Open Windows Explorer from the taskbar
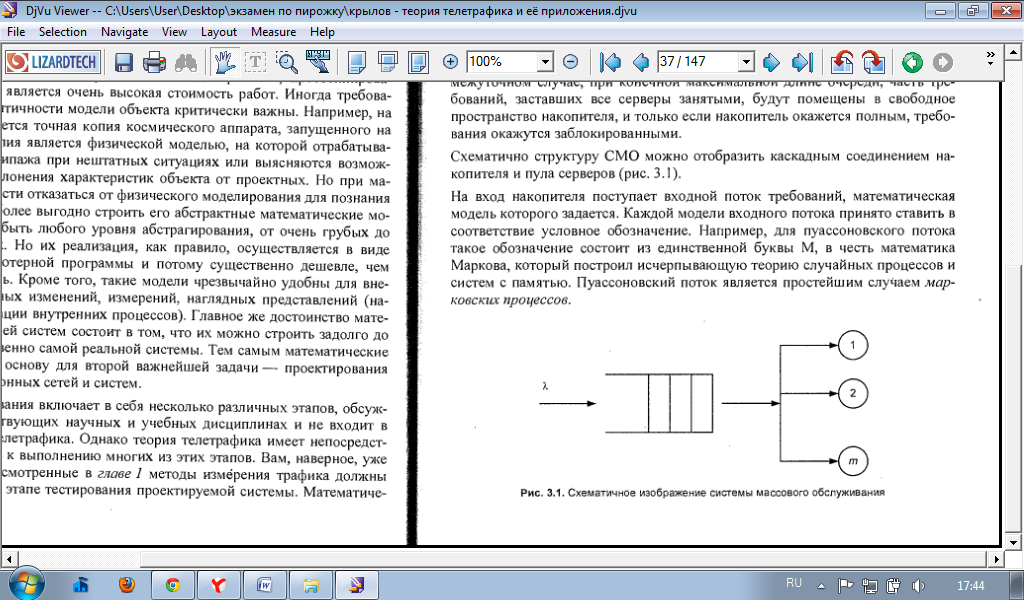1024x600 pixels. point(310,585)
